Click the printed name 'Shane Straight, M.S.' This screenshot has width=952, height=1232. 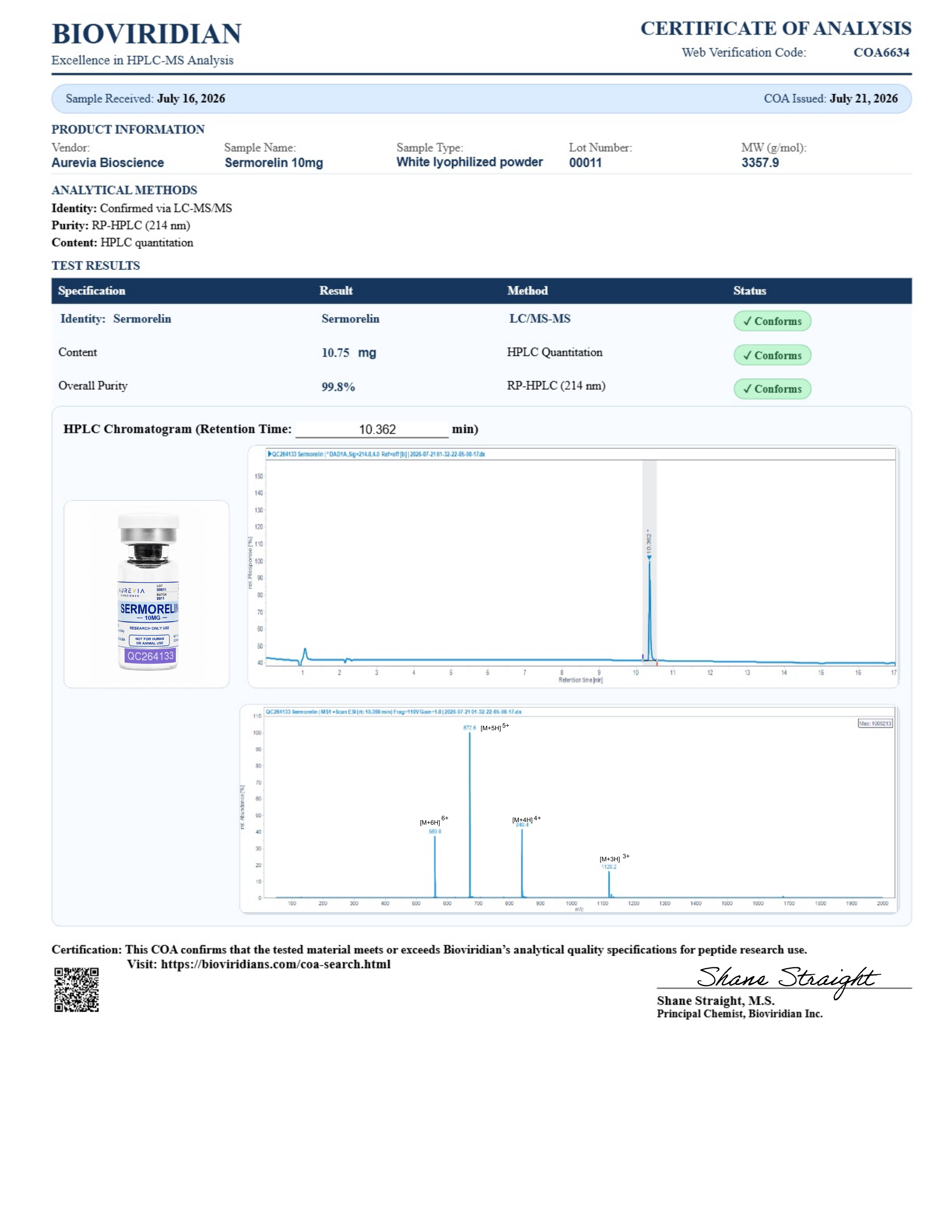(716, 1001)
